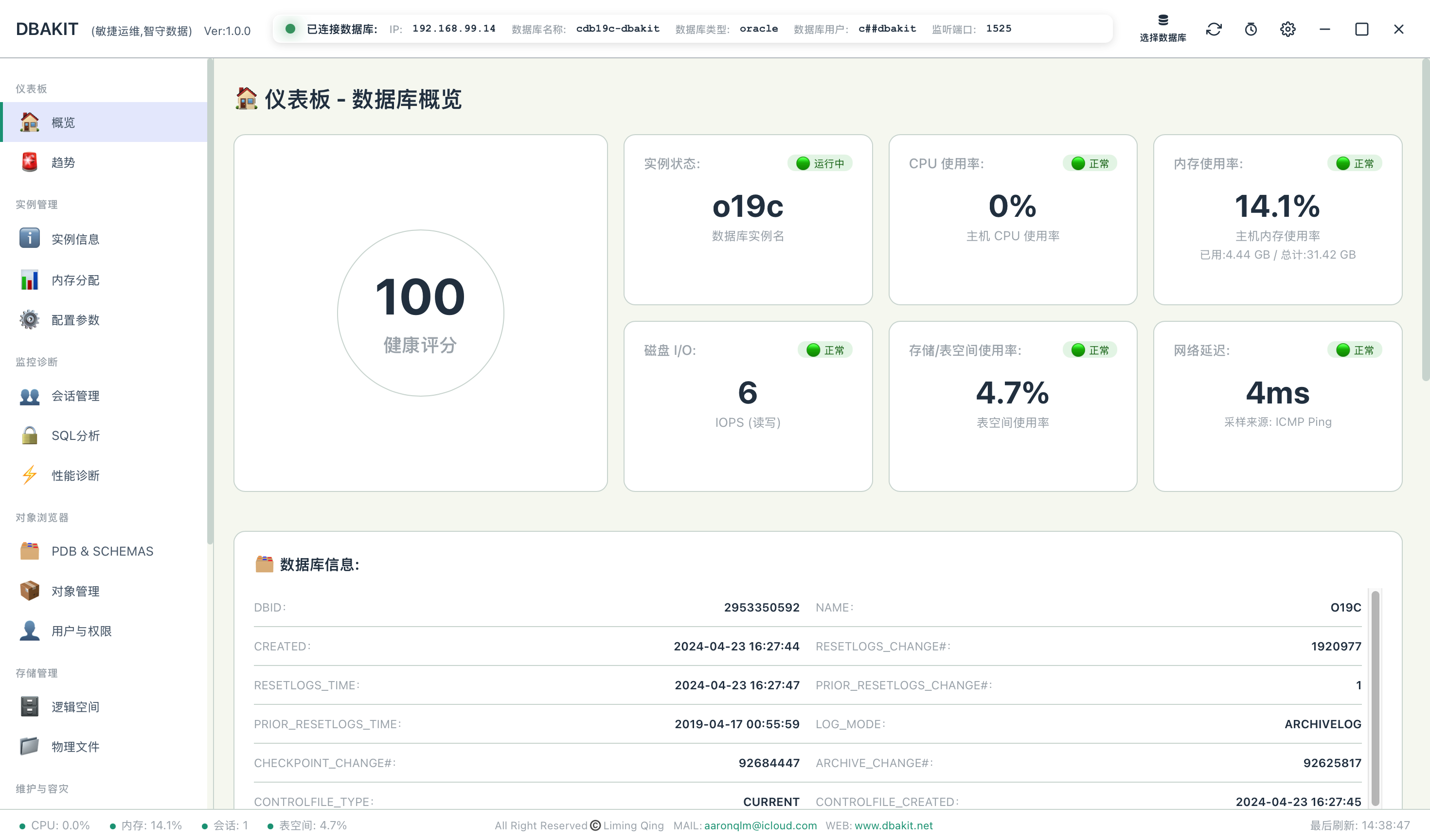The width and height of the screenshot is (1430, 840).
Task: Click the 最后刷新 14:38:47 timestamp
Action: pos(1359,825)
